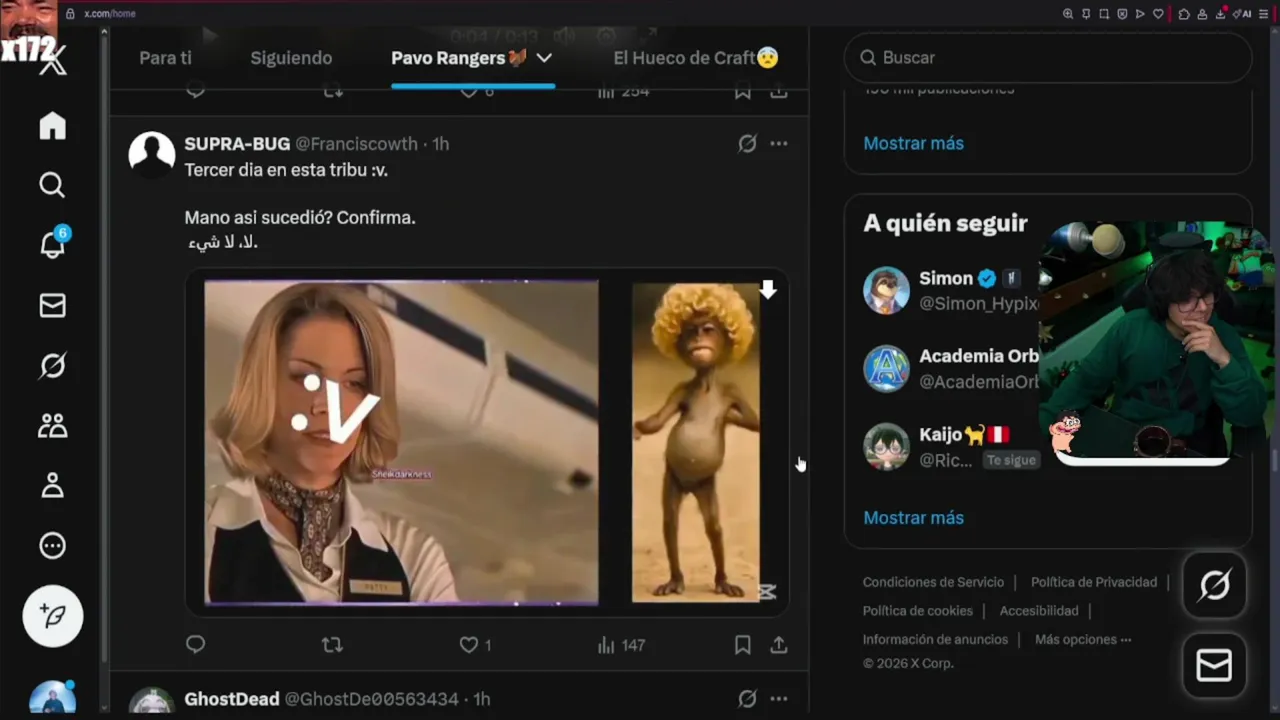
Task: Open the More circle menu in sidebar
Action: point(52,546)
